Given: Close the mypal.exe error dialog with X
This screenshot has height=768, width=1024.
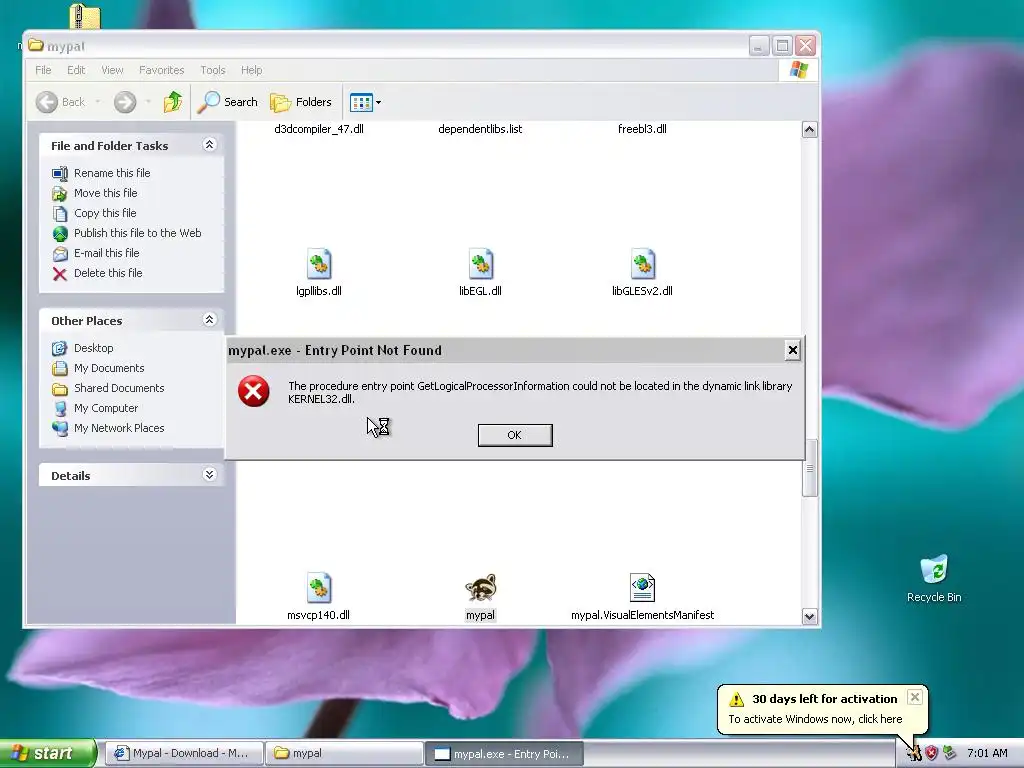Looking at the screenshot, I should pos(792,350).
